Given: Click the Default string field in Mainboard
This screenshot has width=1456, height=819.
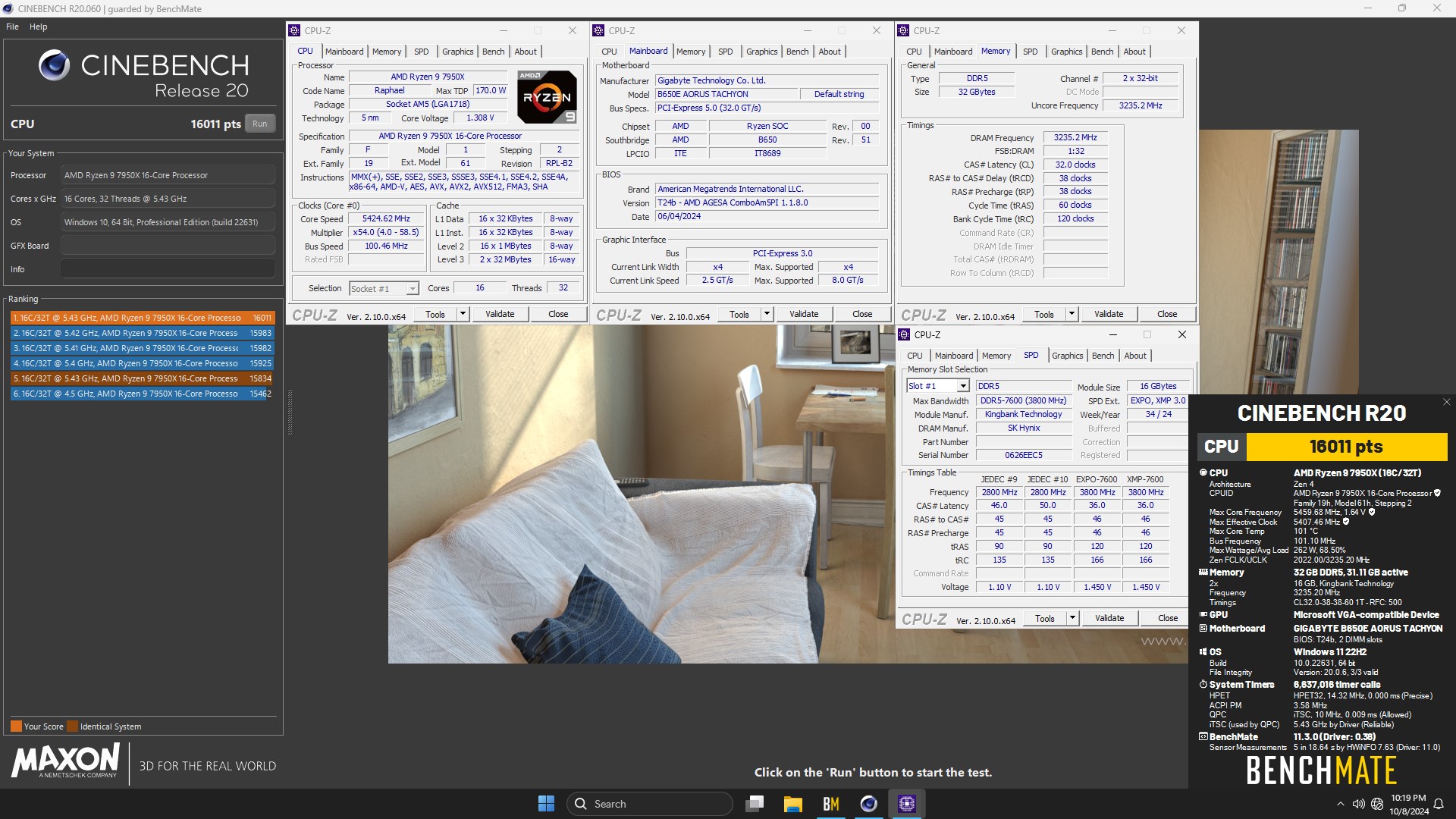Looking at the screenshot, I should pos(839,94).
